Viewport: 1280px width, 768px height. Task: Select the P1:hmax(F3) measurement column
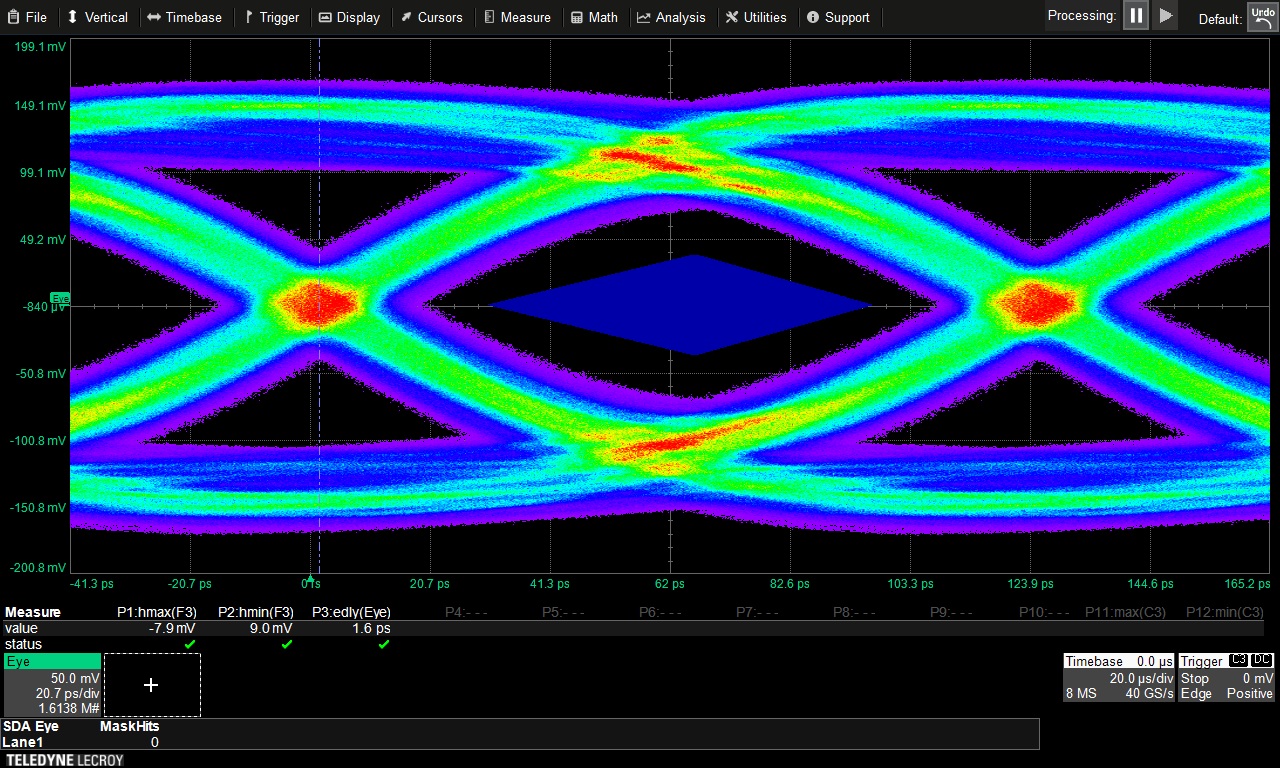coord(157,612)
